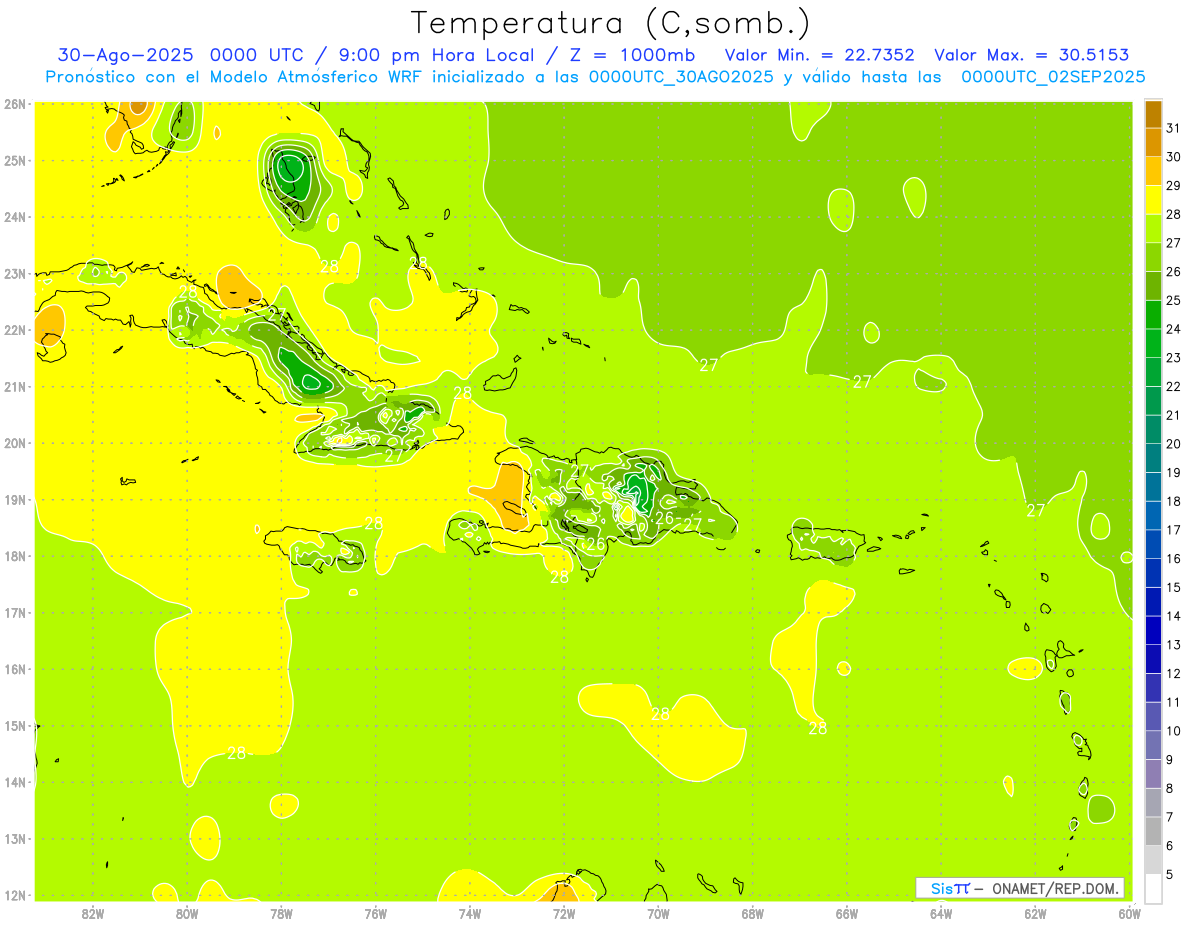
Task: Click the latitude label "17N"
Action: point(15,613)
